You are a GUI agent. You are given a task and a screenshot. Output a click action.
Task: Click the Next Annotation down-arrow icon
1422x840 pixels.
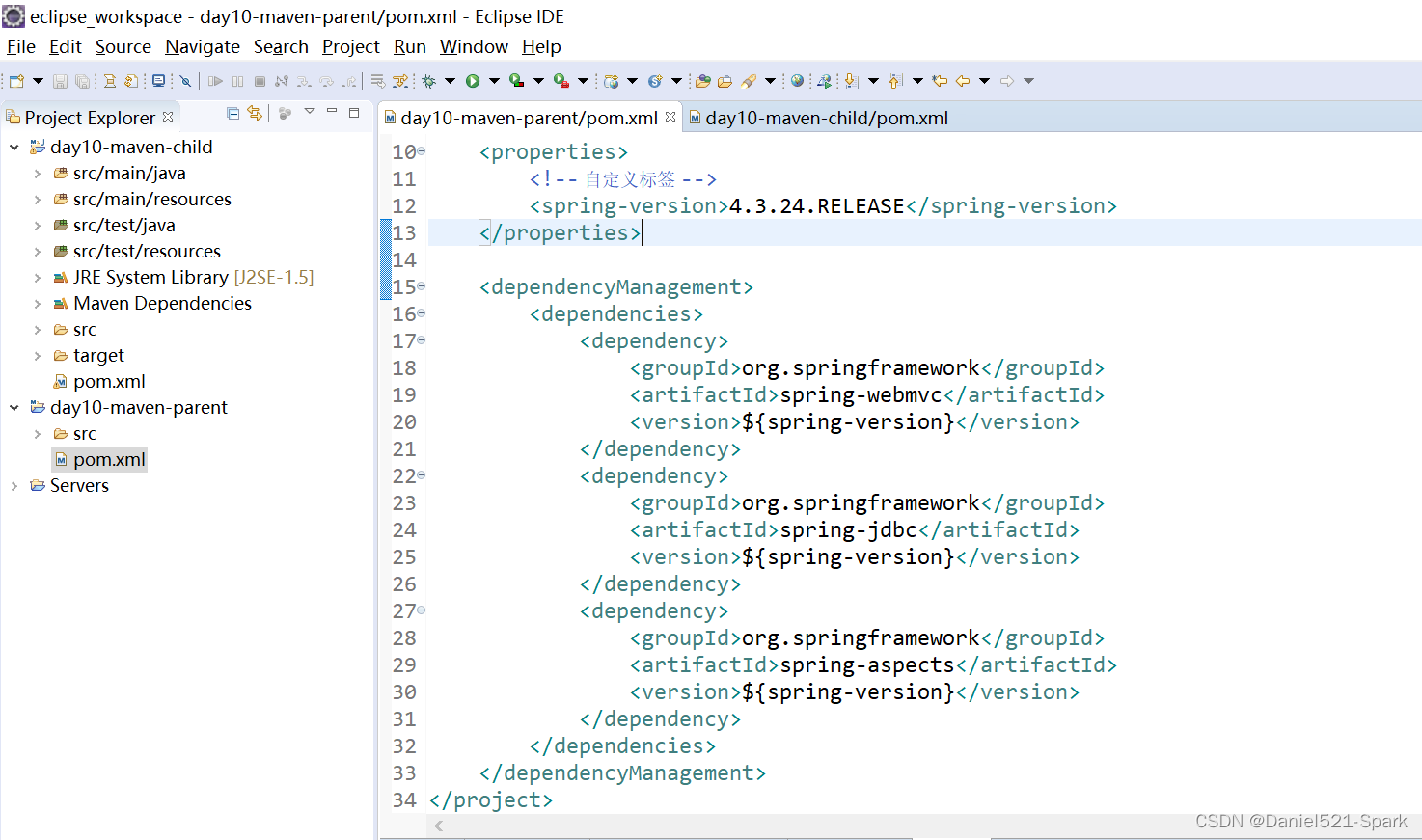click(851, 81)
